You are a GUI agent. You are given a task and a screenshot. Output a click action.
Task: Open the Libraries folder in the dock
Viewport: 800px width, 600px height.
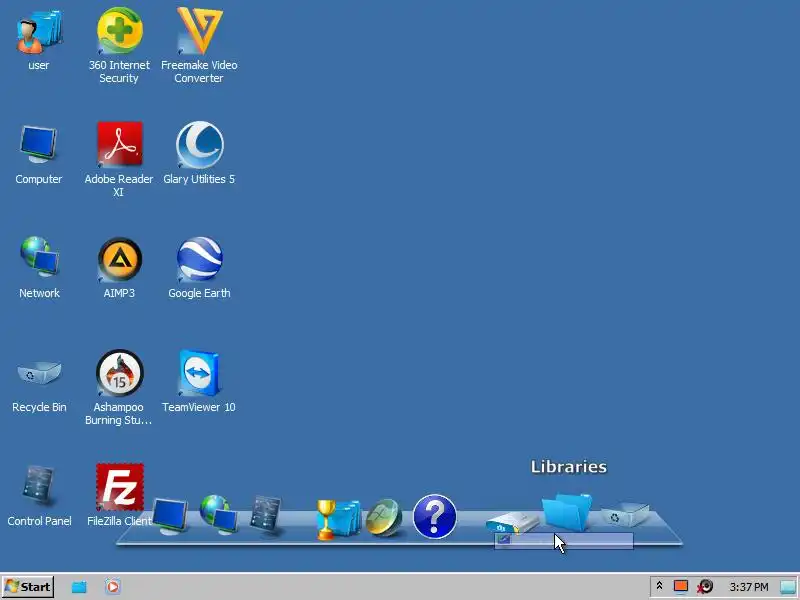(567, 512)
